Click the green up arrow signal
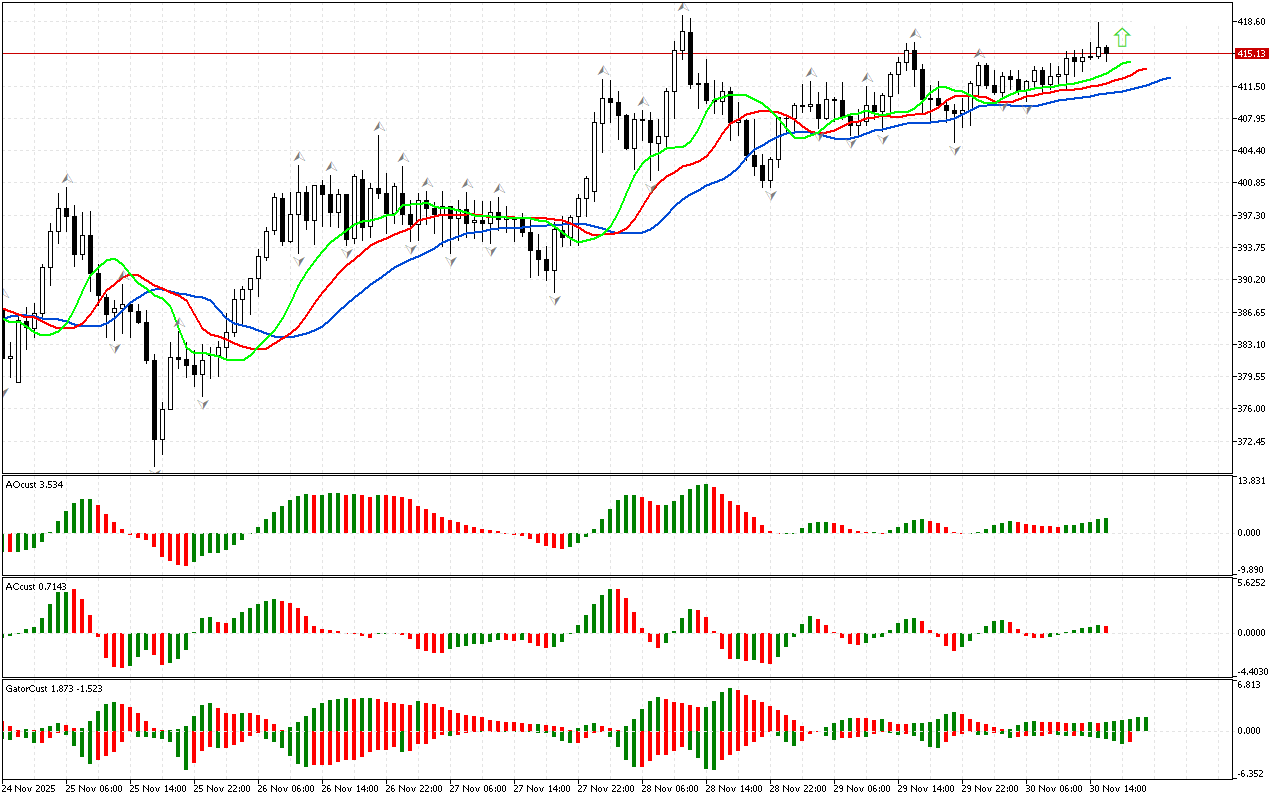Screen dimensions: 1280x800 (x=1122, y=38)
